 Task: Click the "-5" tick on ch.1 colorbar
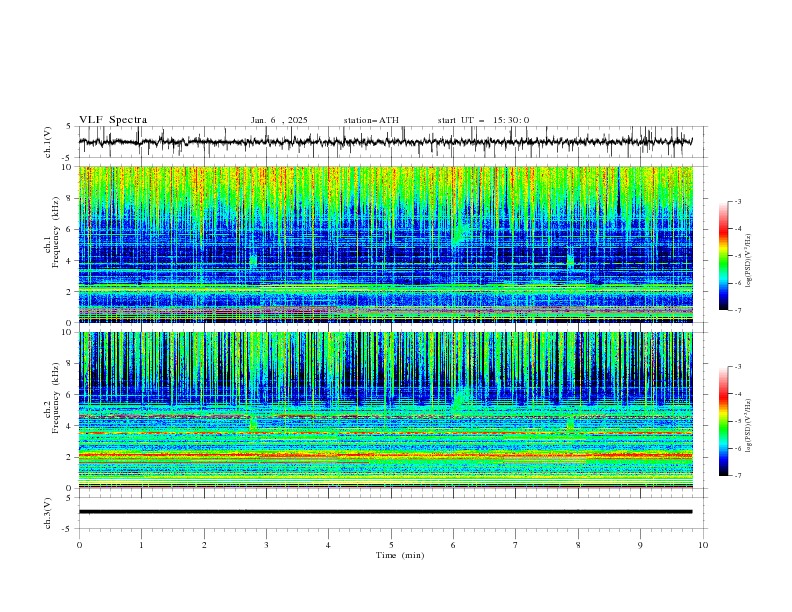[x=737, y=256]
